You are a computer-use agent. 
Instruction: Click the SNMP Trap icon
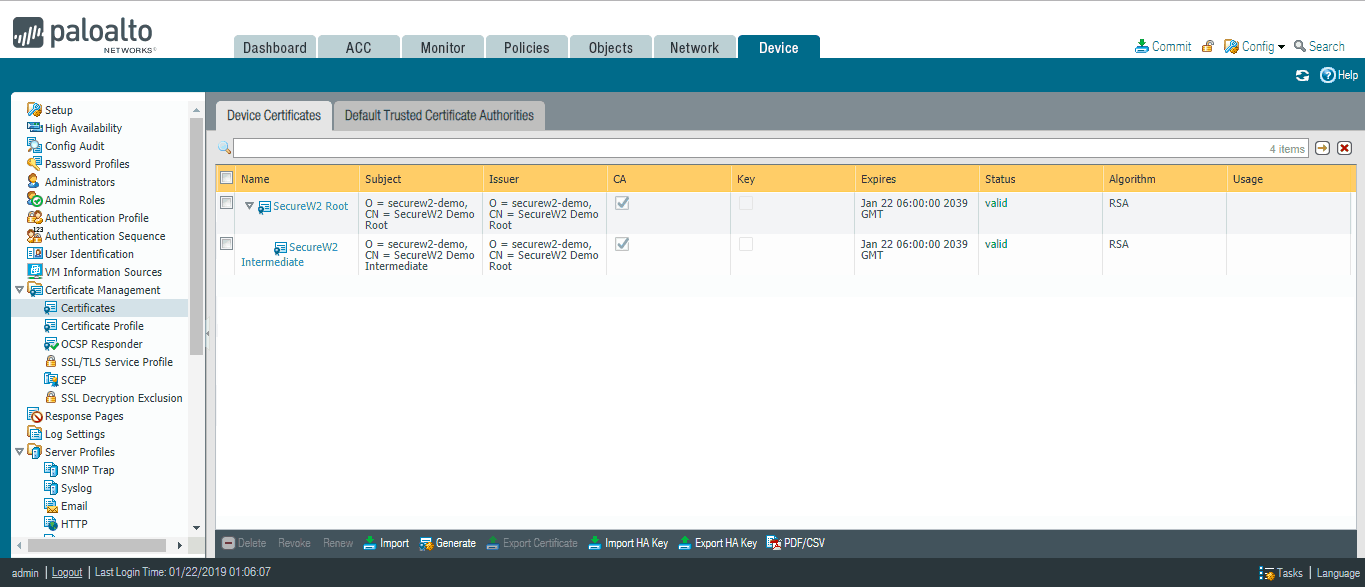[51, 470]
